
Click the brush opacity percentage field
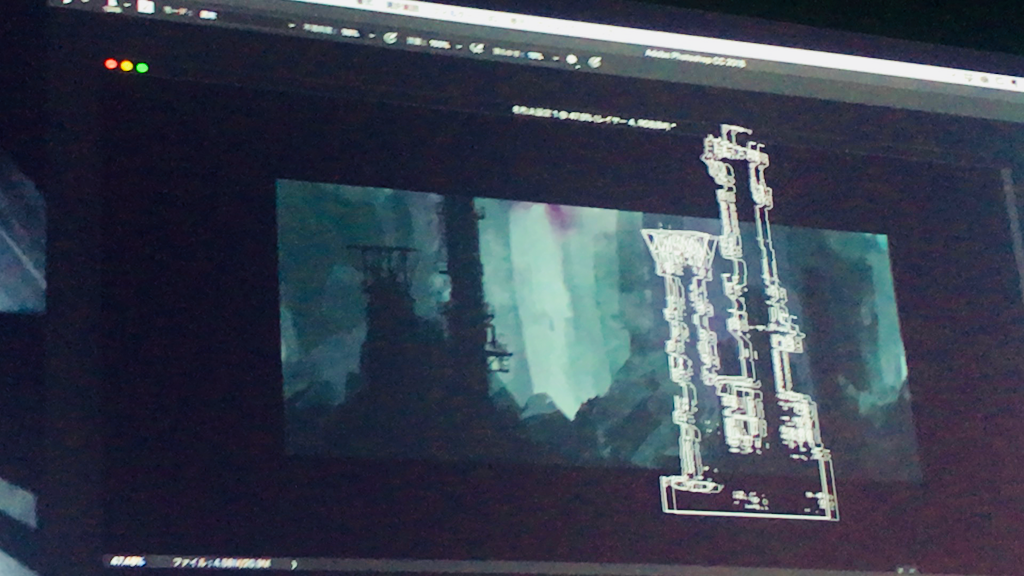tap(351, 33)
